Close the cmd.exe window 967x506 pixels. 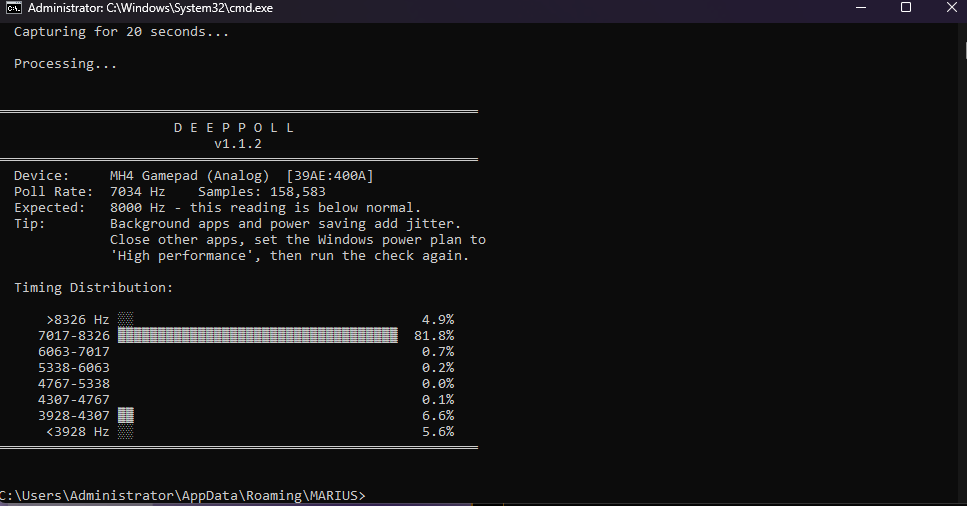coord(952,7)
